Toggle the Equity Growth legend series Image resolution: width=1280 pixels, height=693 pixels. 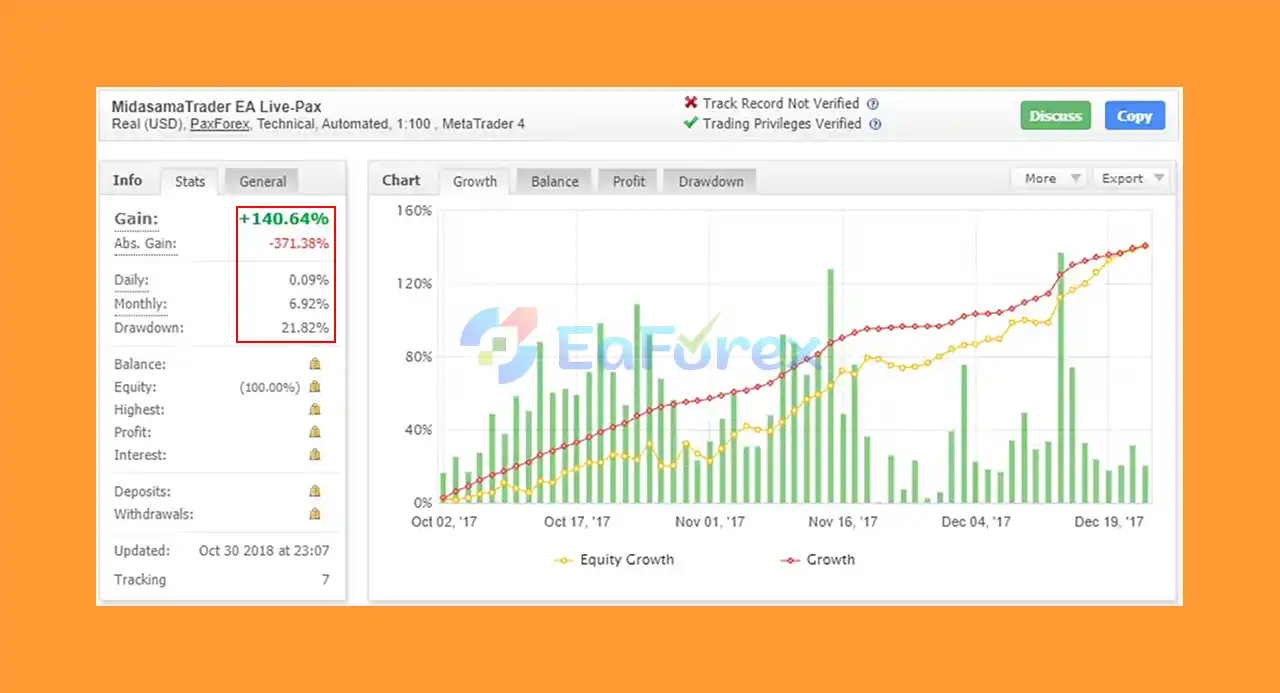tap(614, 560)
